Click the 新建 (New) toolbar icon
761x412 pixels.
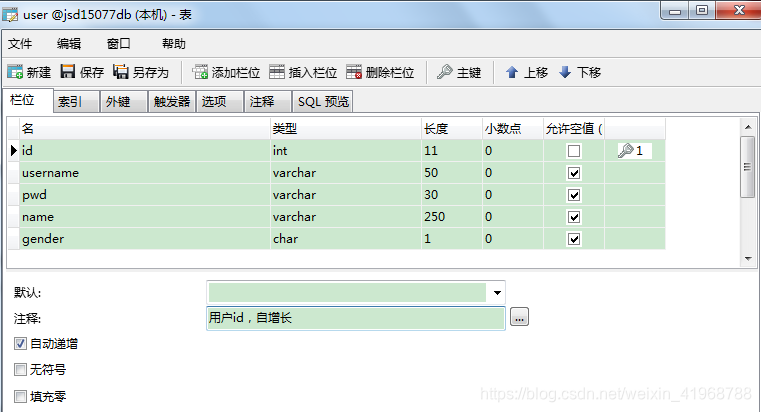point(15,72)
